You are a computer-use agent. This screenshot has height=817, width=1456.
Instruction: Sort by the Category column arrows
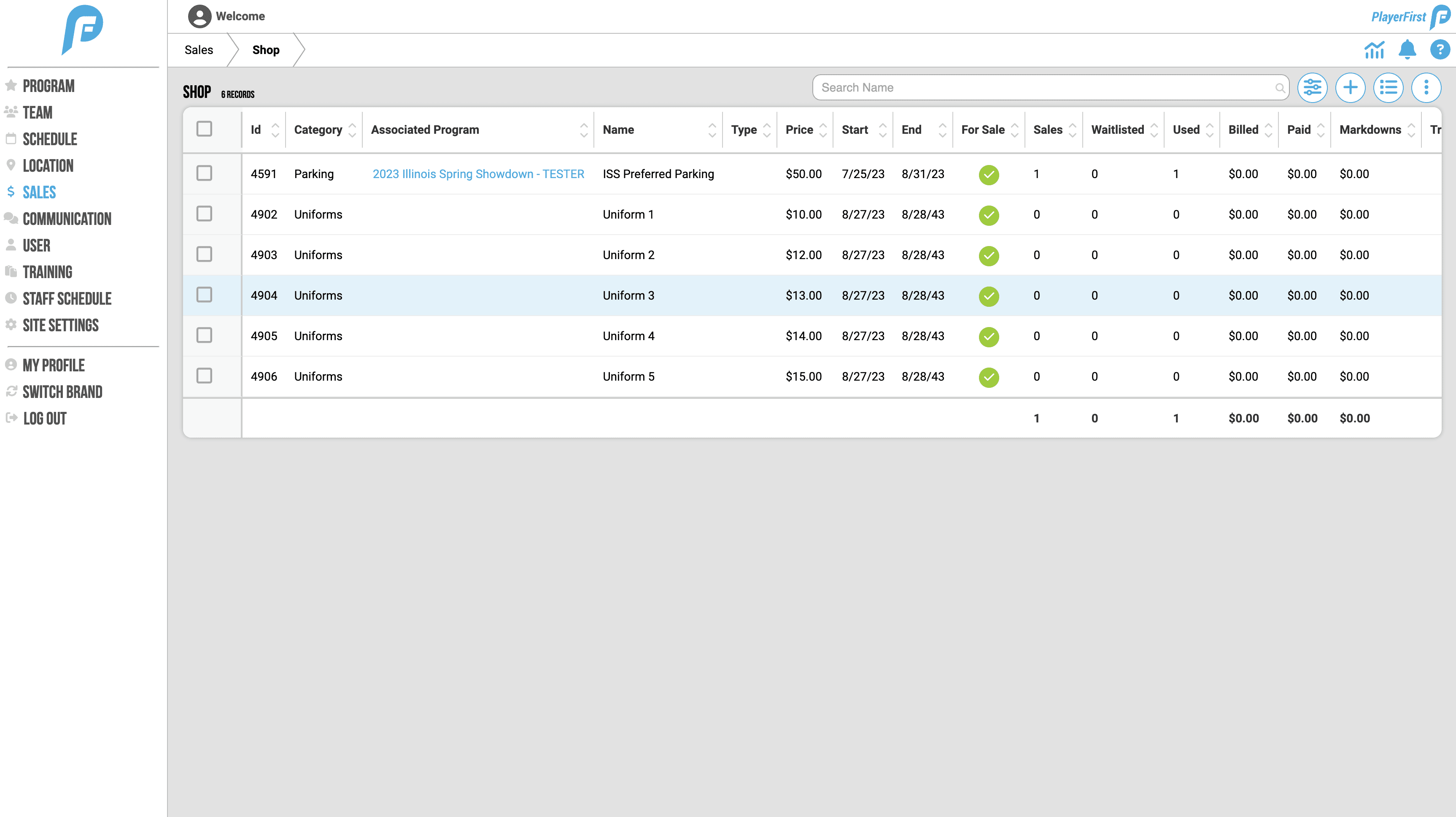point(352,130)
